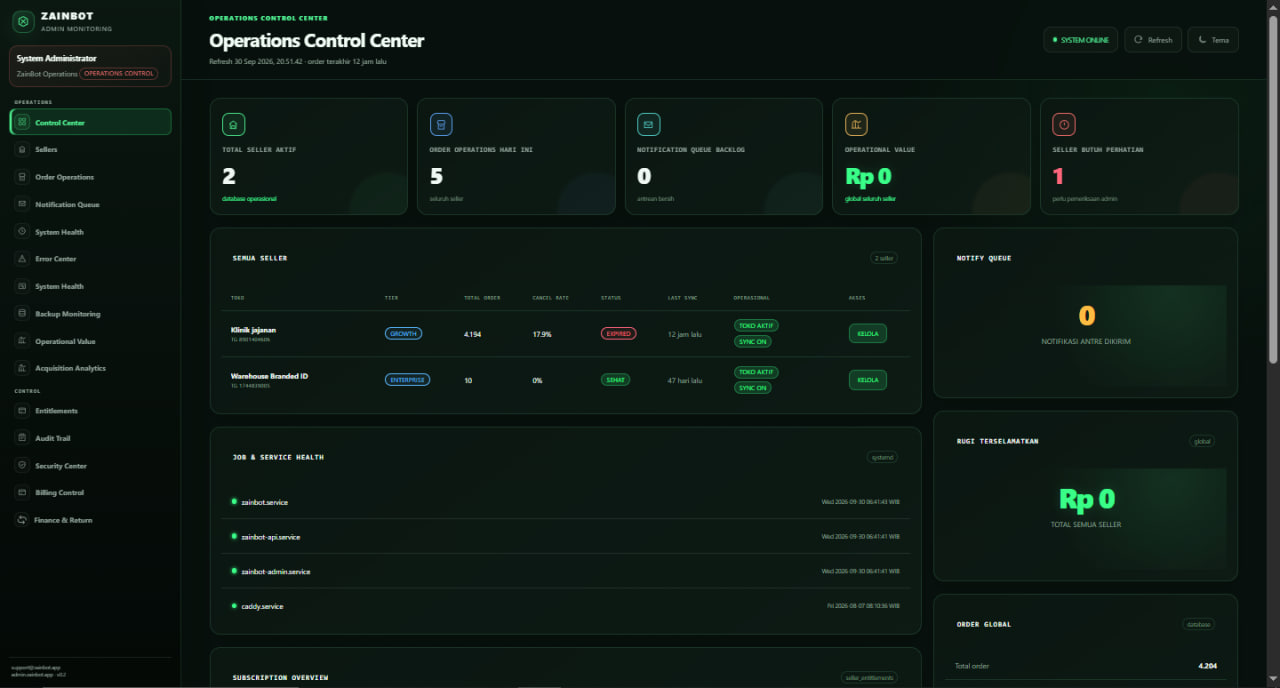Click Kelola for Warehouse Branded ID
The image size is (1280, 688).
(867, 380)
